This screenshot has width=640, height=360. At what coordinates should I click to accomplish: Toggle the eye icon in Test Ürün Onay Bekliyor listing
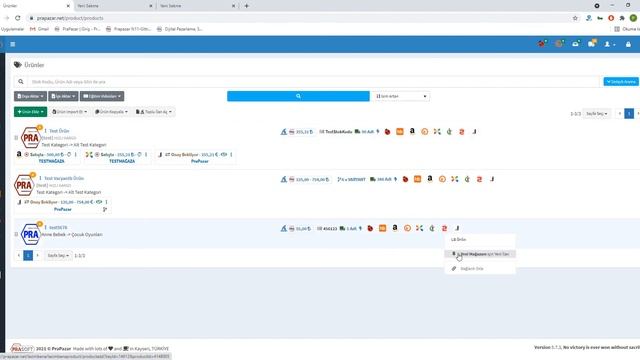224,155
